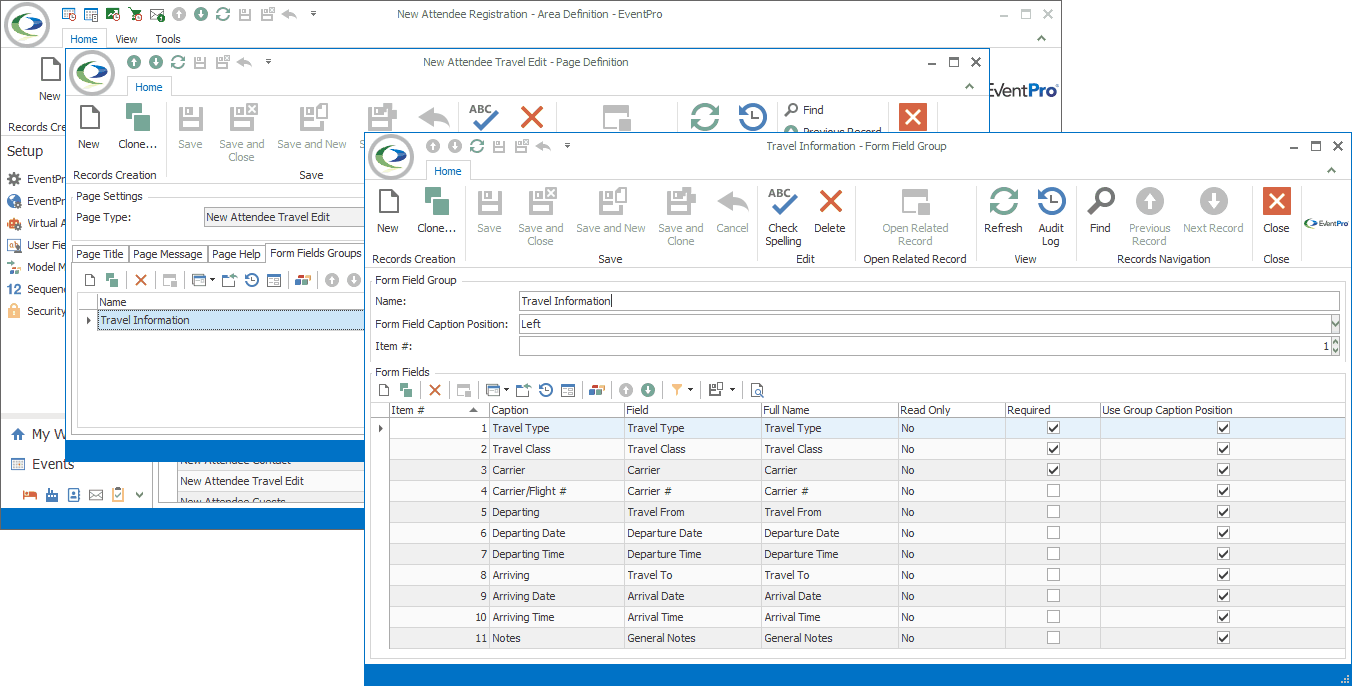The width and height of the screenshot is (1352, 686).
Task: Click refresh icon in Travel Information quick access bar
Action: (477, 146)
